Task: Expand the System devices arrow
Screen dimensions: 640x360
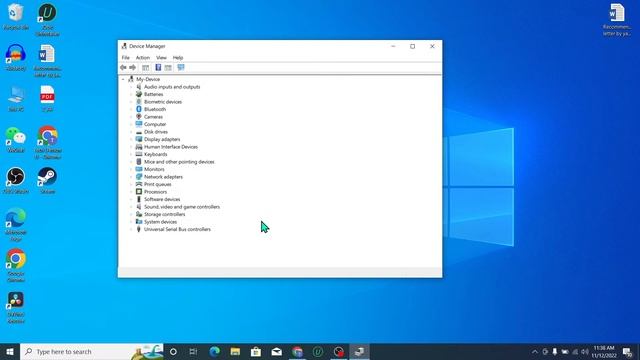Action: (131, 222)
